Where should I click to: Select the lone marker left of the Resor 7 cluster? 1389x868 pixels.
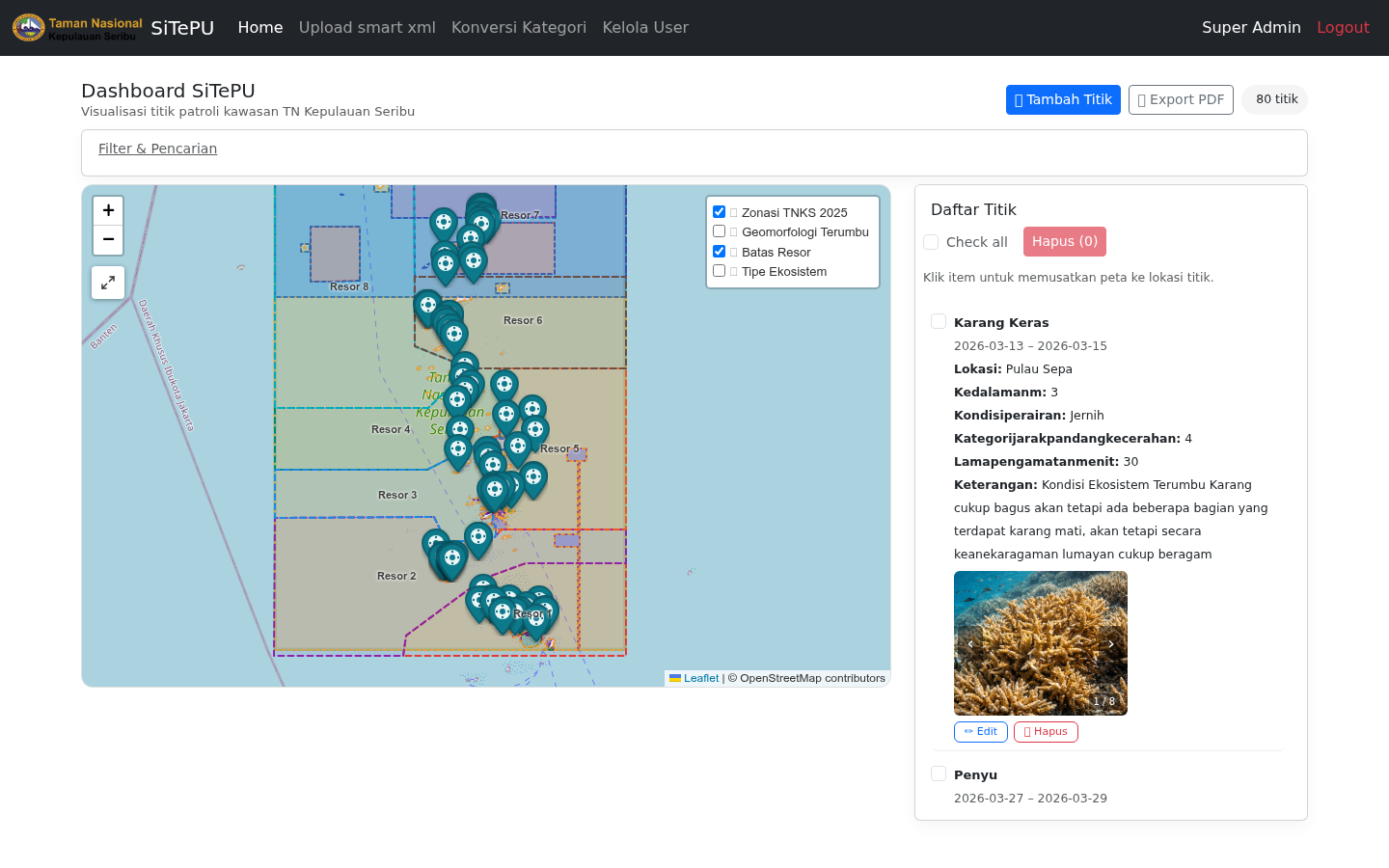click(443, 225)
